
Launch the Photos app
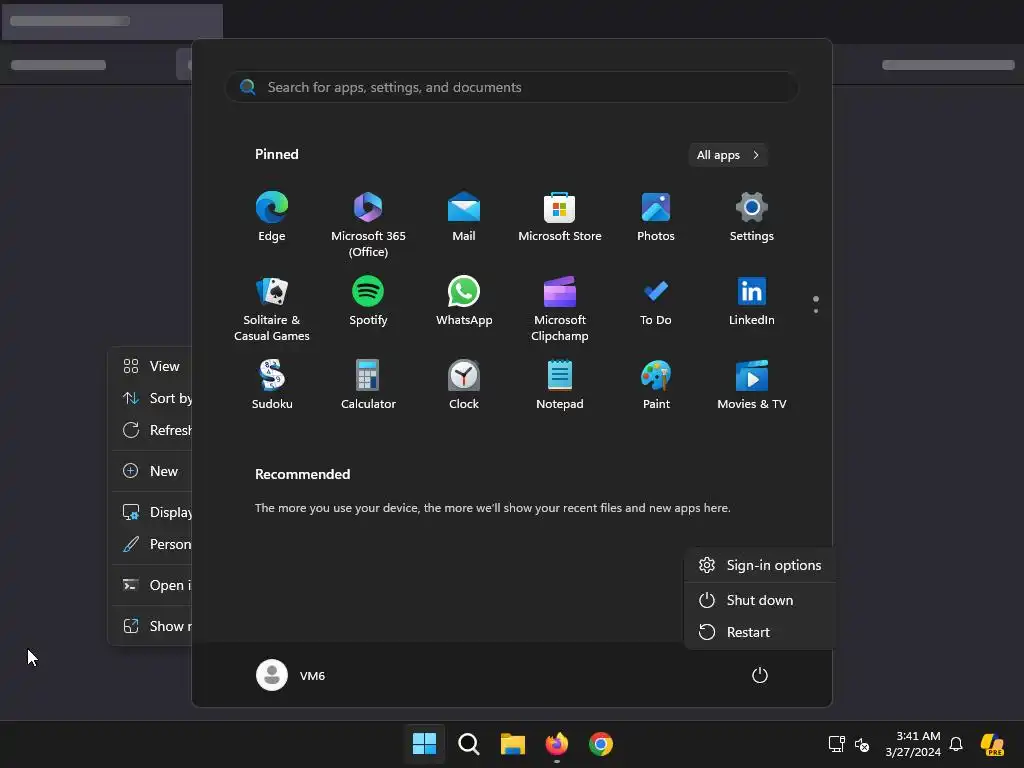coord(656,217)
